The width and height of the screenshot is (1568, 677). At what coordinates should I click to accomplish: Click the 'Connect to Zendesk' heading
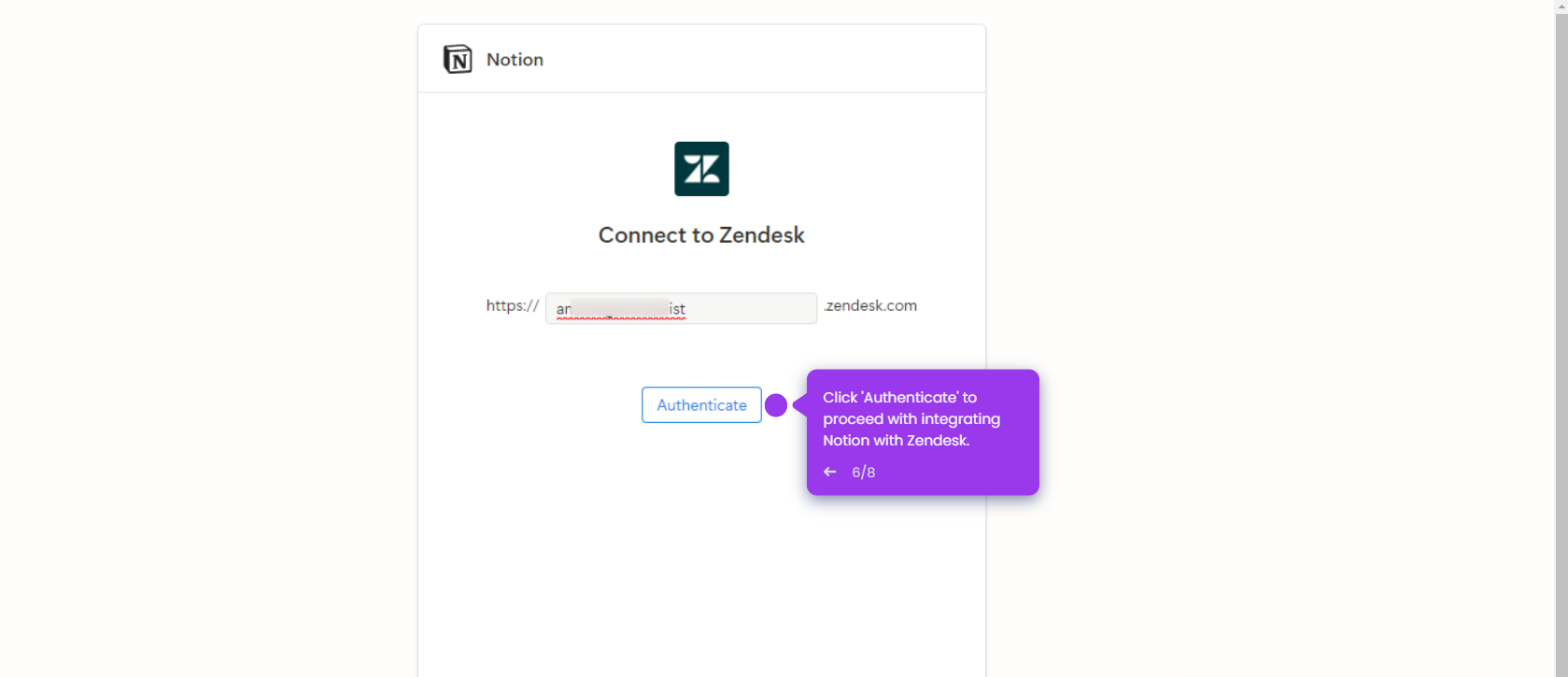click(701, 234)
